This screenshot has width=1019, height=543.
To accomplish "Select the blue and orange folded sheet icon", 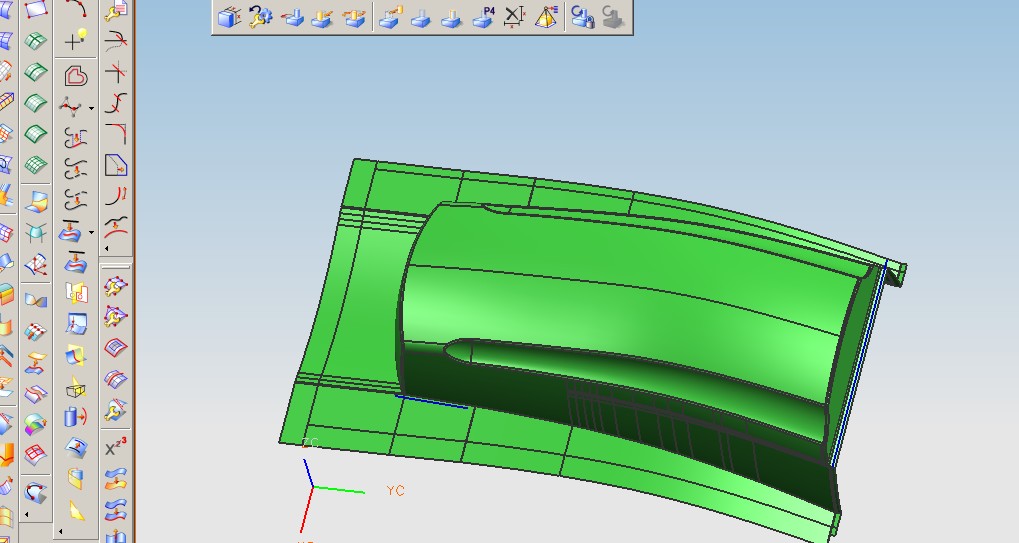I will pos(36,201).
